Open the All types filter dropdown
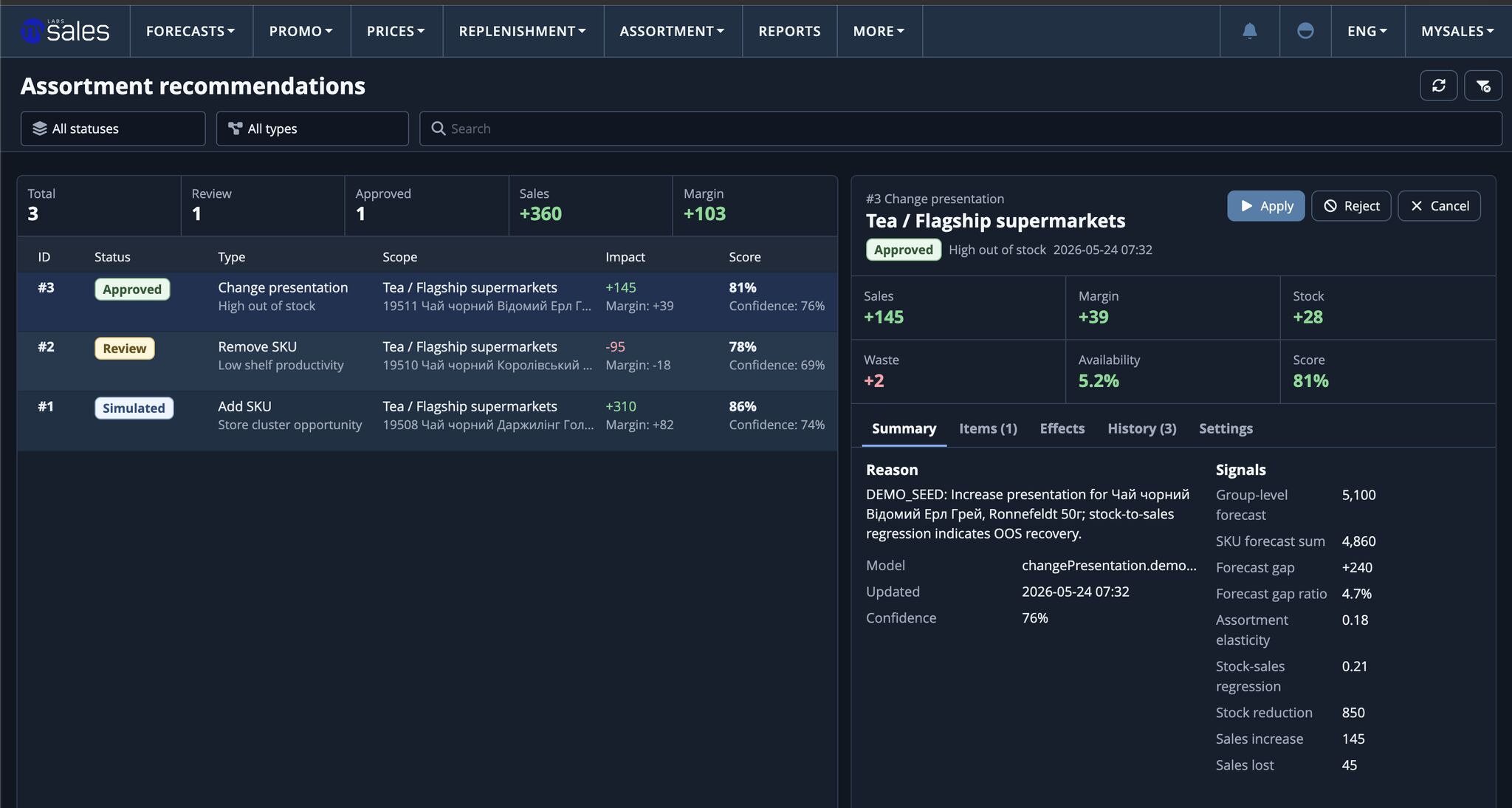The width and height of the screenshot is (1512, 808). coord(312,129)
